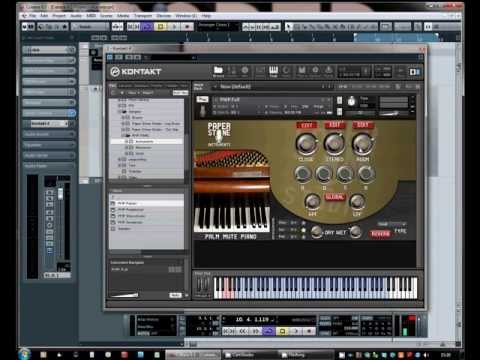Click the CLOSE mic volume knob
The height and width of the screenshot is (360, 480).
click(306, 144)
